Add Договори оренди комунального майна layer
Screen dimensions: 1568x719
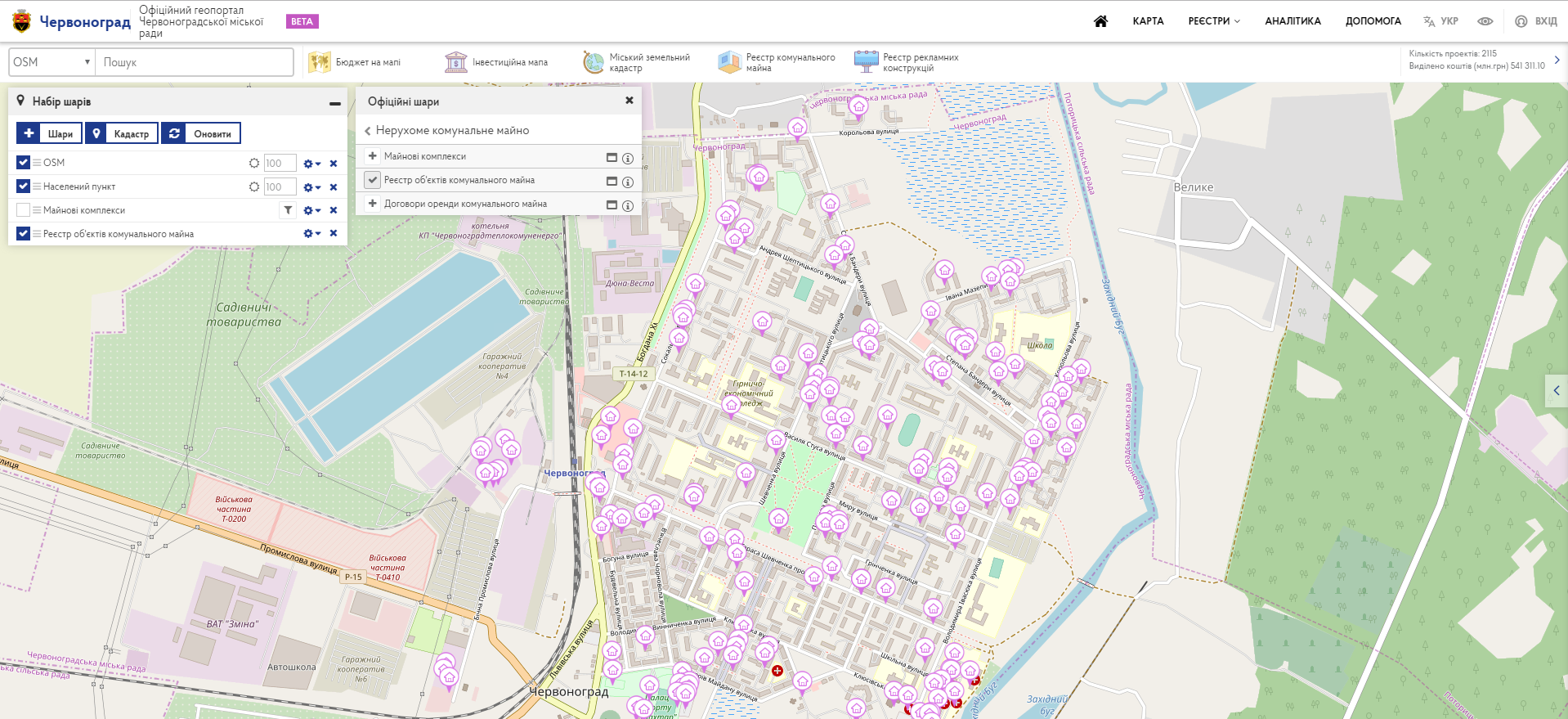pyautogui.click(x=373, y=204)
